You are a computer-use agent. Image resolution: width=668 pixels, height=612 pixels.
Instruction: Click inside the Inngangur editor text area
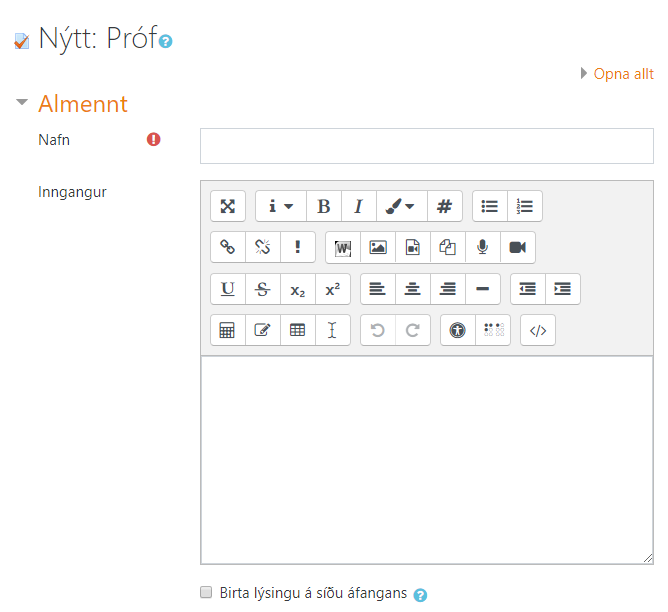pos(426,460)
